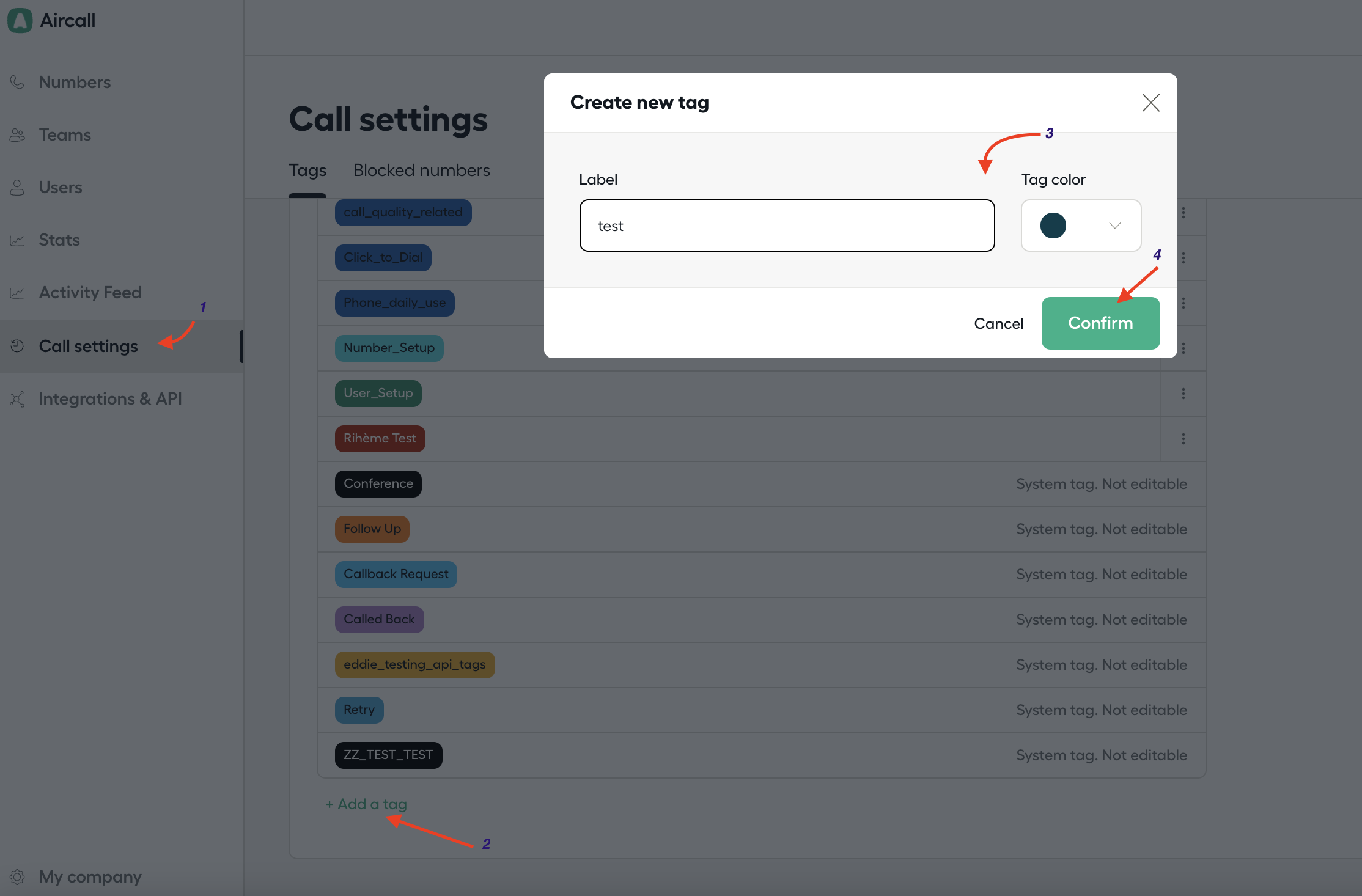Open options menu for Click_to_Dial tag
The image size is (1362, 896).
[1183, 258]
